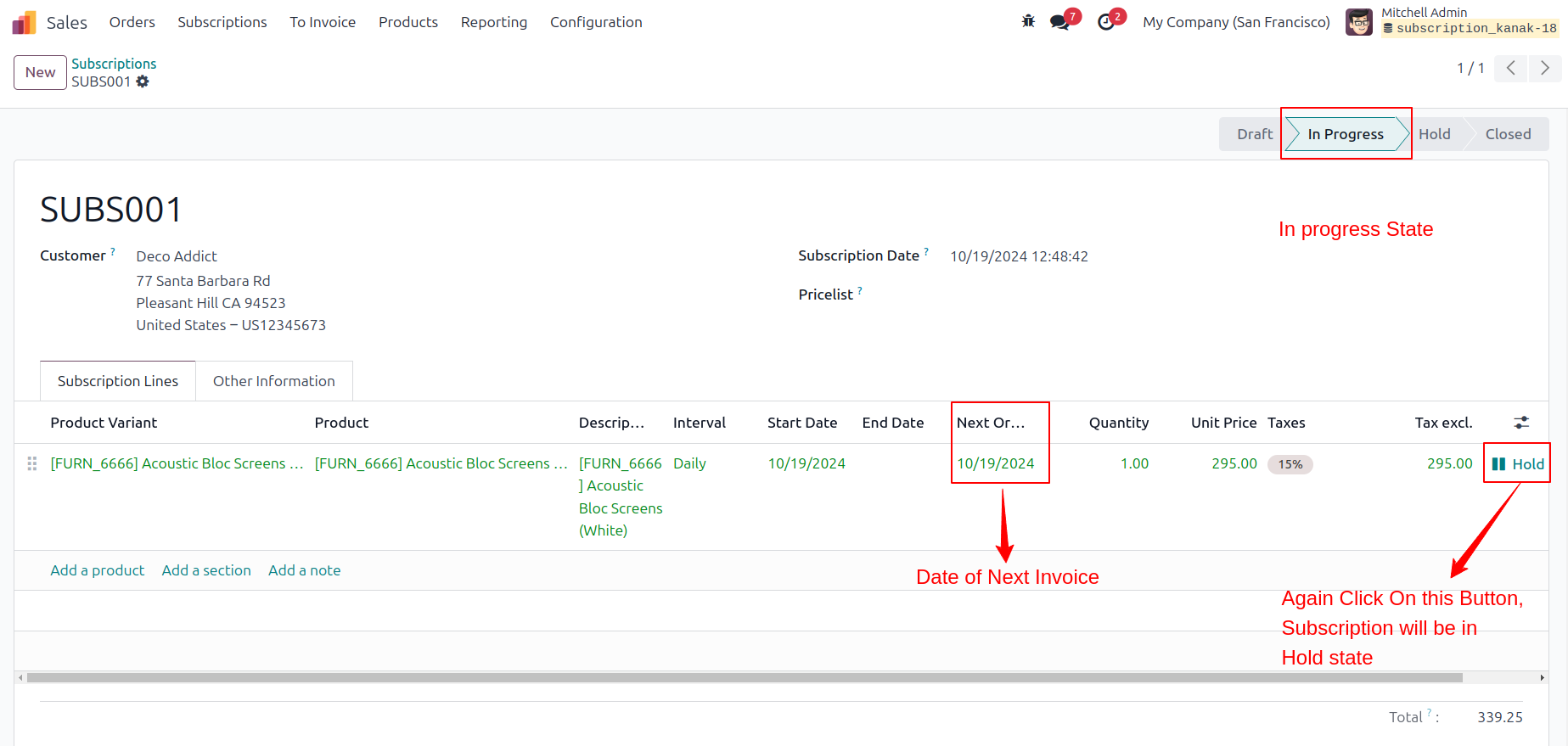Click the Mitchell Admin avatar
Viewport: 1568px width, 746px height.
tap(1359, 22)
